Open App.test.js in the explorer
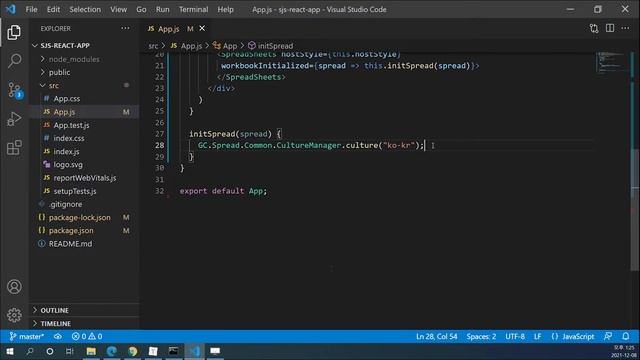640x360 pixels. coord(71,125)
